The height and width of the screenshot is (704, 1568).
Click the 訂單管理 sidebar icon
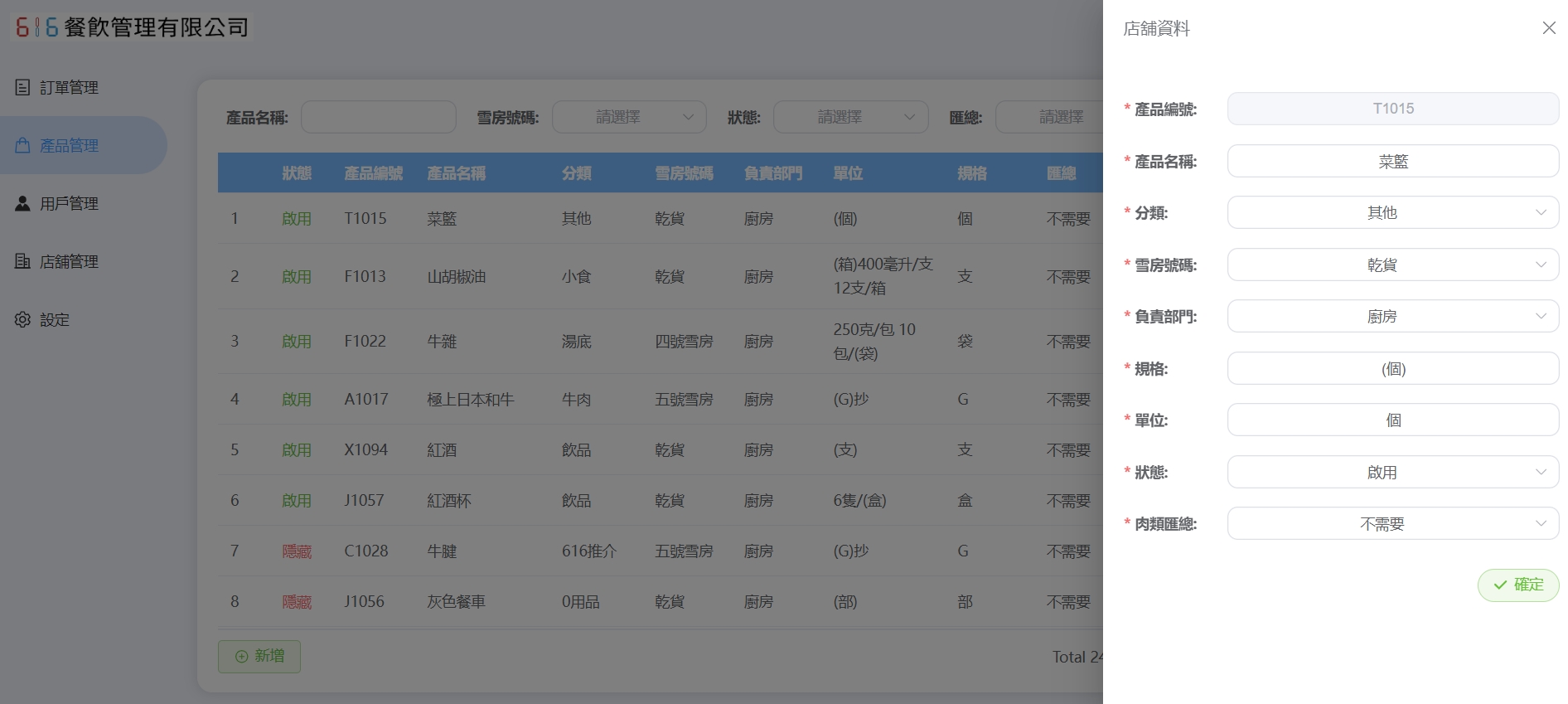(23, 87)
